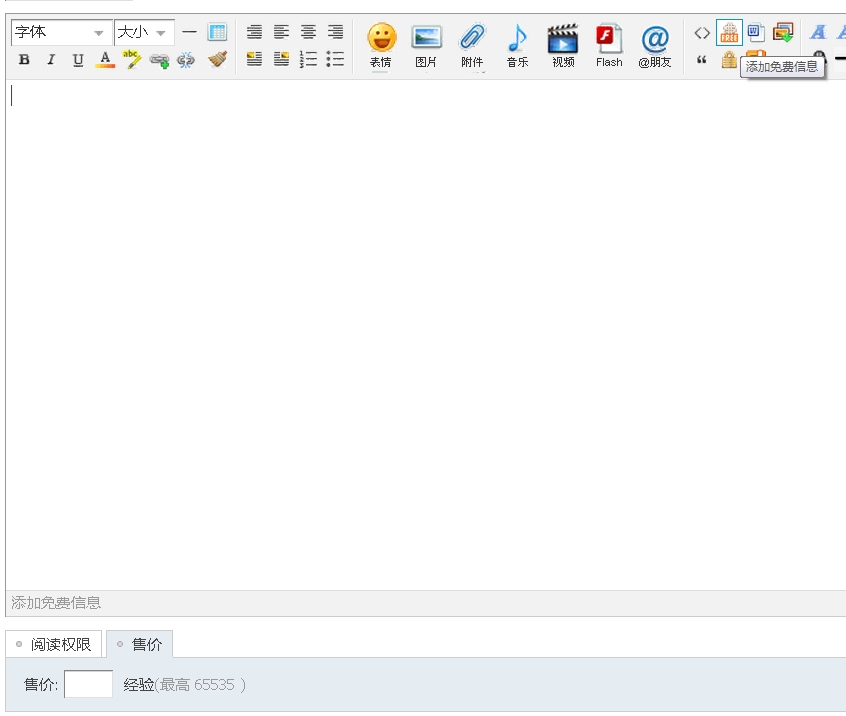Screen dimensions: 846x716
Task: Click the 售价 price input field
Action: (88, 684)
